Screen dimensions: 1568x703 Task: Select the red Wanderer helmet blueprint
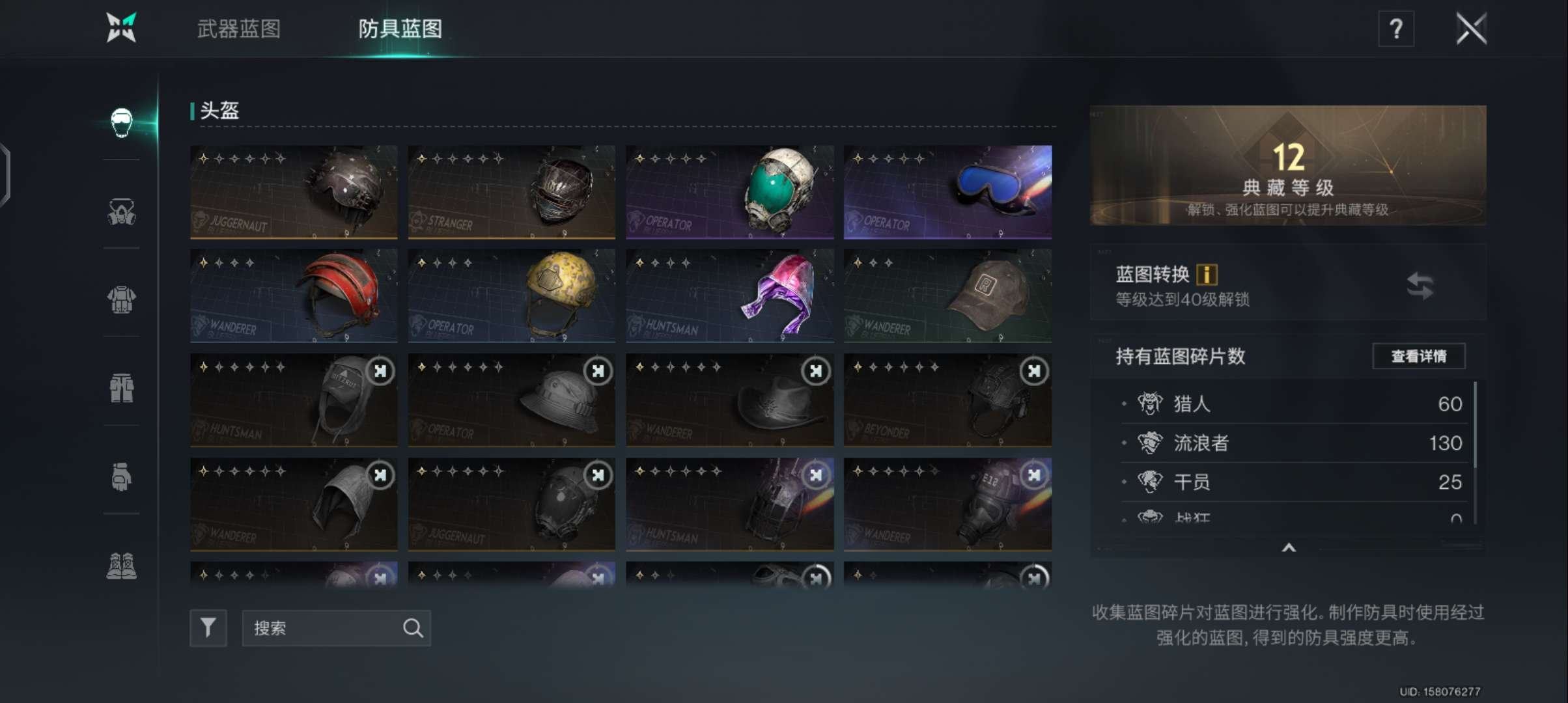[x=294, y=296]
